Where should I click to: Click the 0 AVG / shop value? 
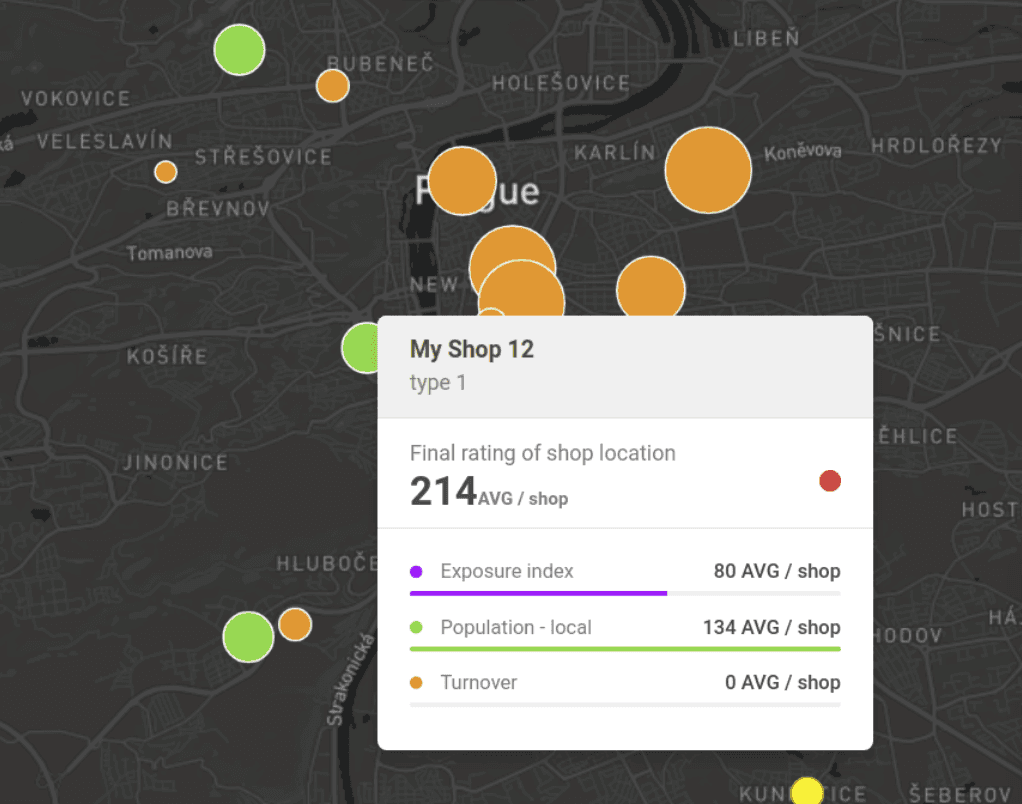(x=783, y=683)
